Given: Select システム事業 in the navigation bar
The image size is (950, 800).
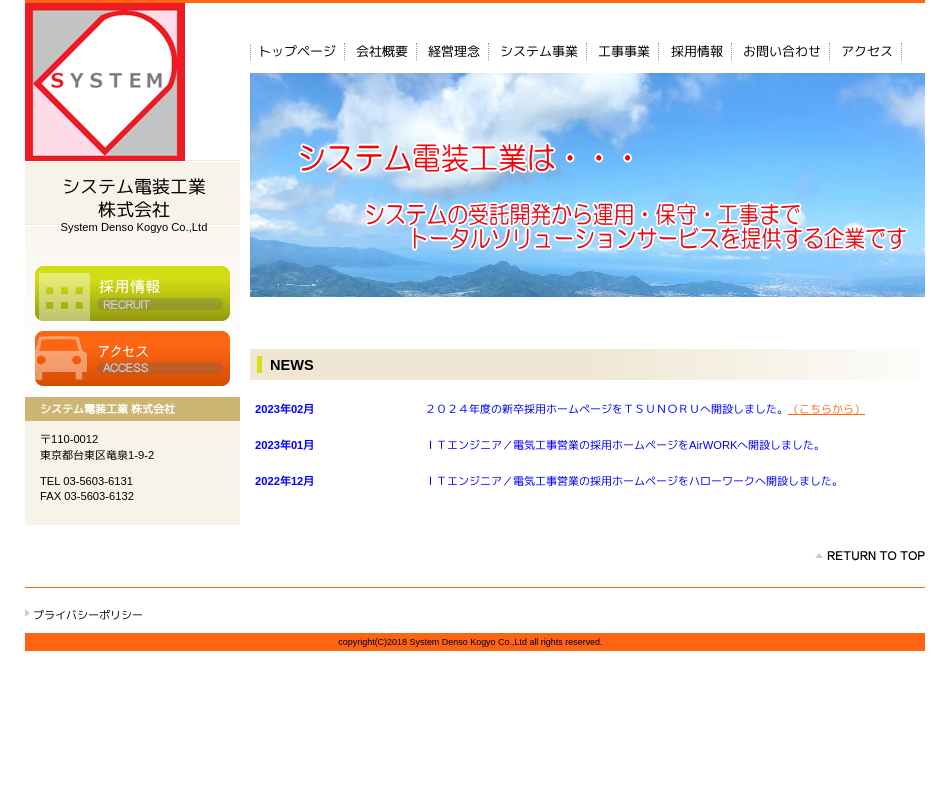Looking at the screenshot, I should [x=539, y=52].
